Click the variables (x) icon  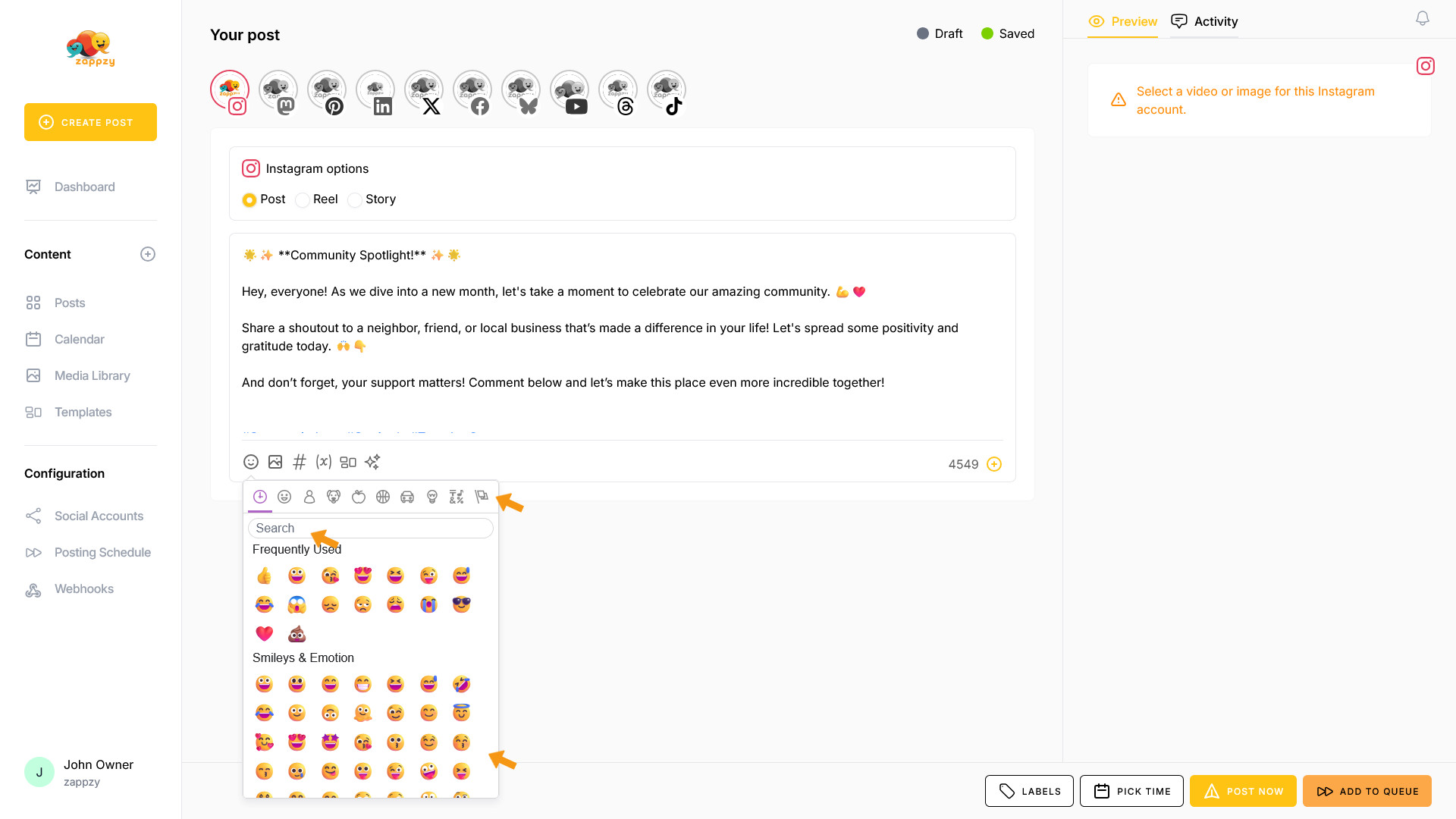[x=324, y=462]
